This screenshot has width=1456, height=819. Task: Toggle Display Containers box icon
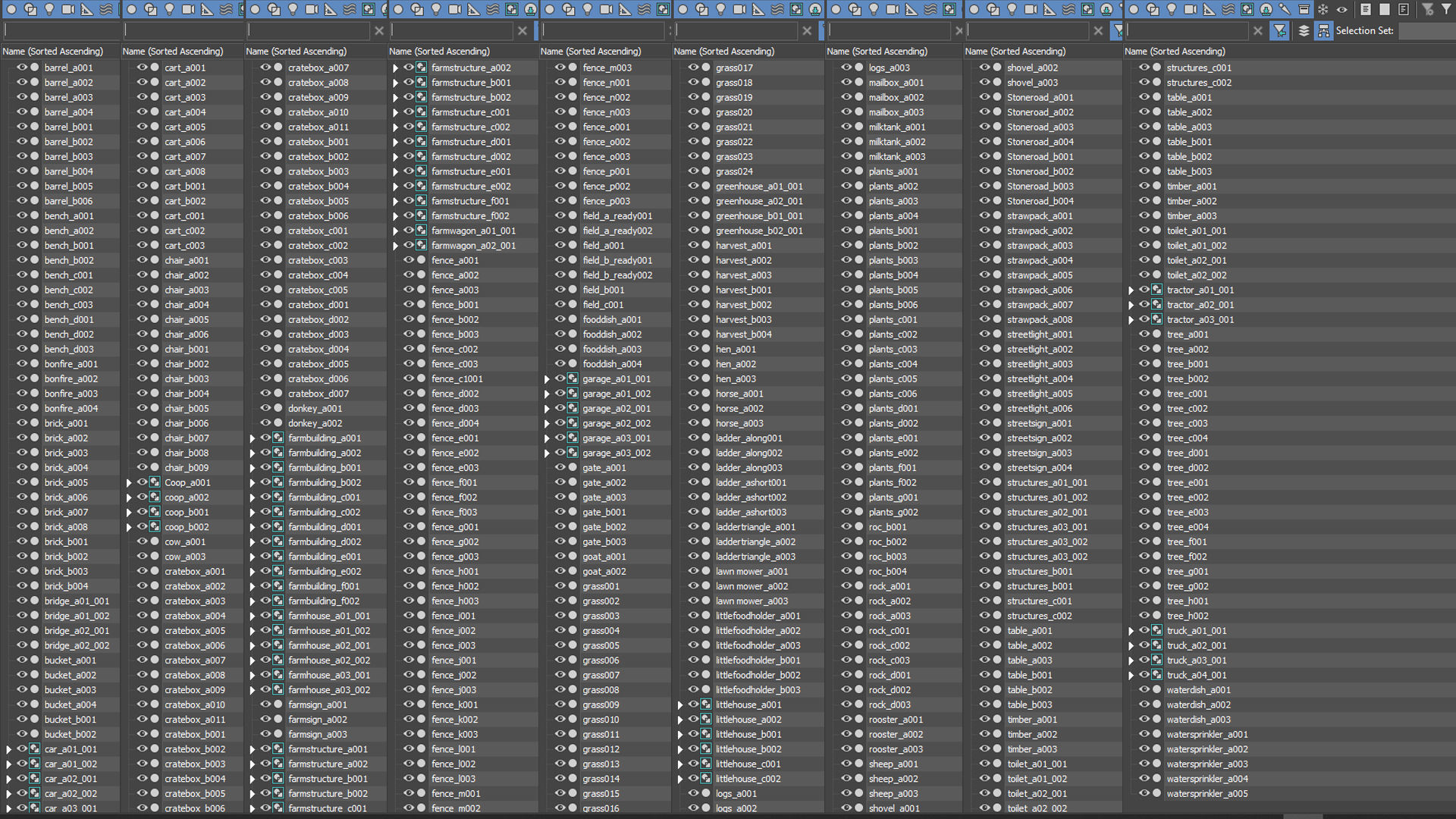click(1304, 9)
